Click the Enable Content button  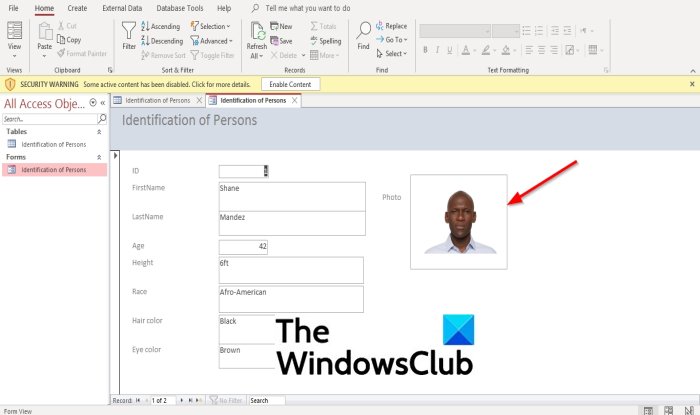(290, 84)
